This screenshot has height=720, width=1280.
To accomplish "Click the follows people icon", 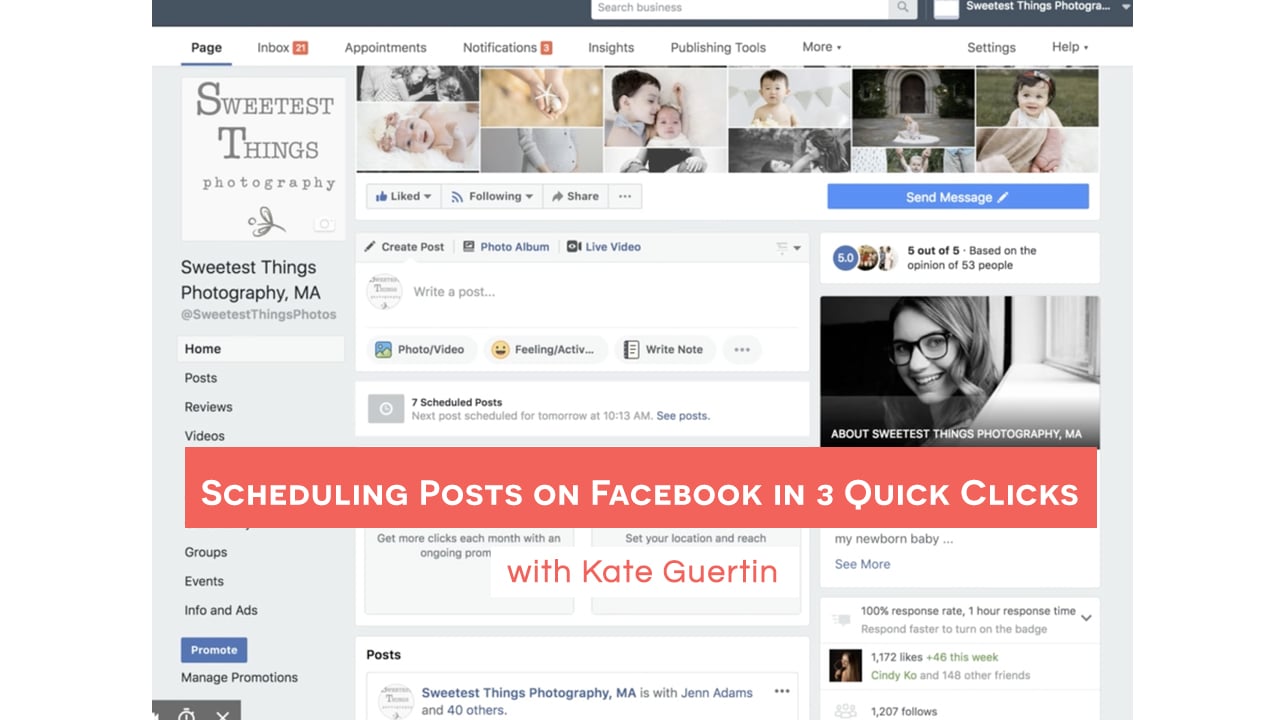I will (x=846, y=711).
